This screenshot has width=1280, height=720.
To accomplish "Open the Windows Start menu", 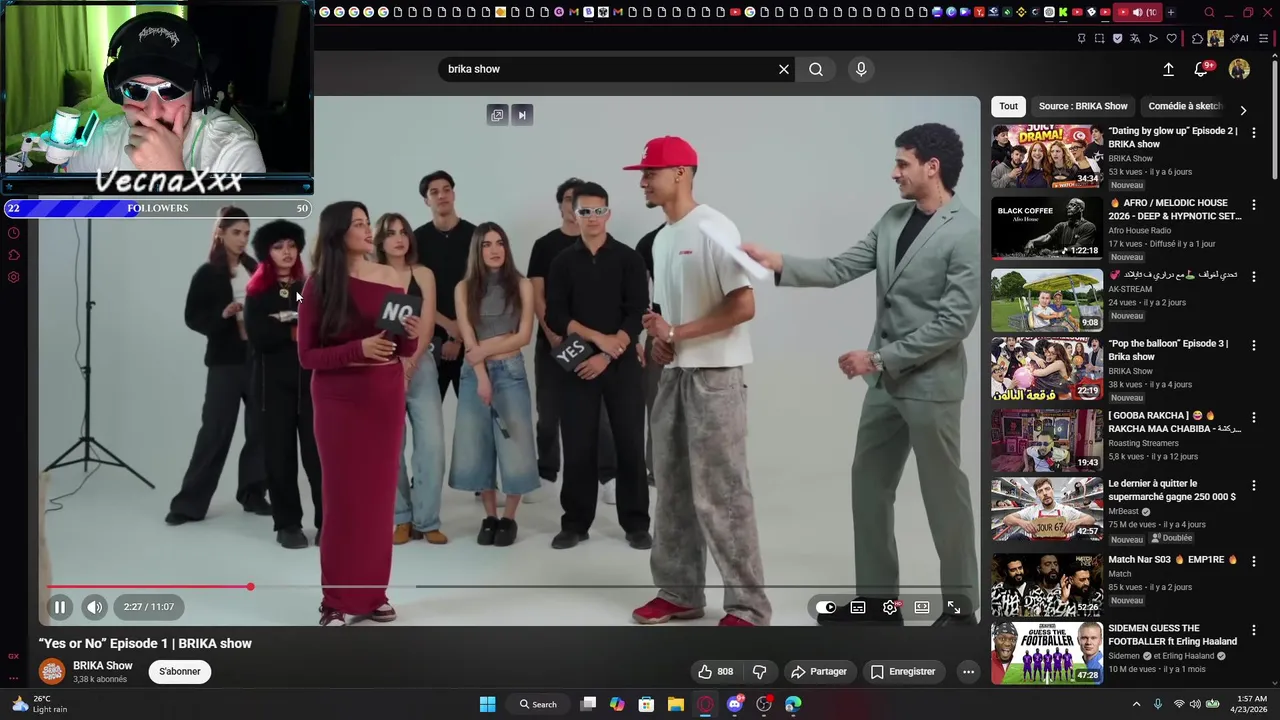I will pos(487,704).
